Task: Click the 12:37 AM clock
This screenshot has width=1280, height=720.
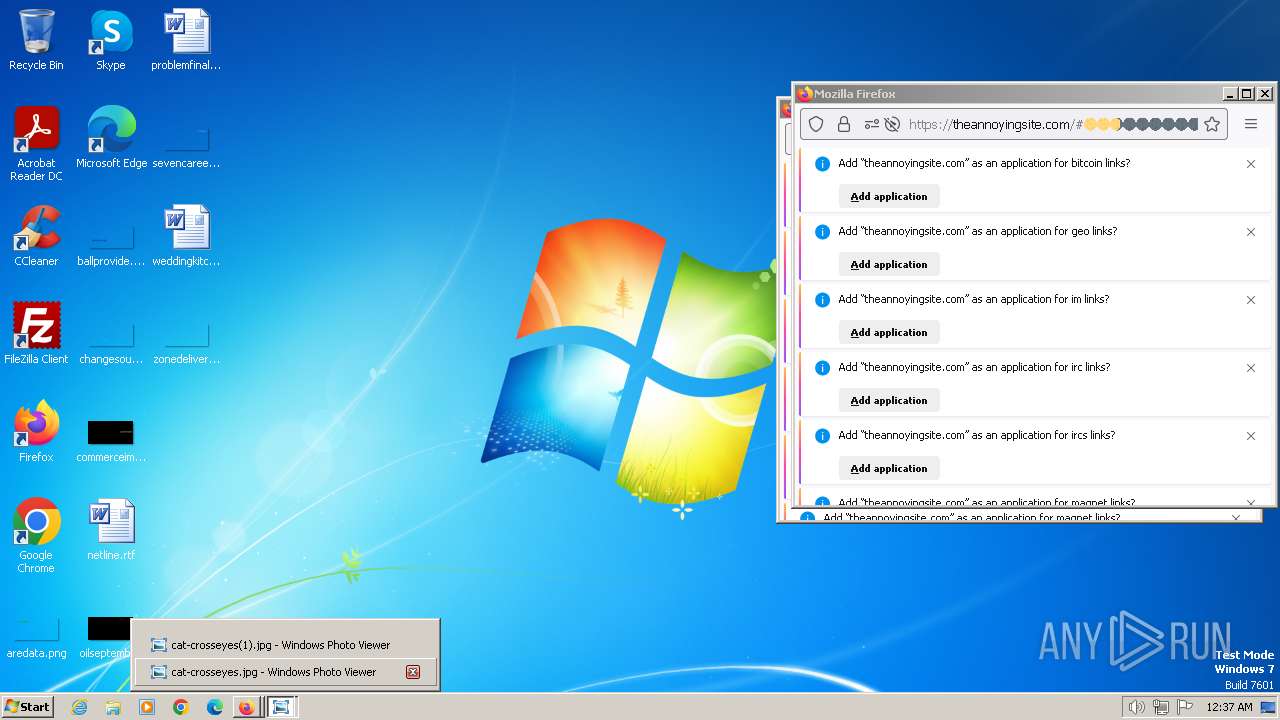Action: (x=1229, y=707)
